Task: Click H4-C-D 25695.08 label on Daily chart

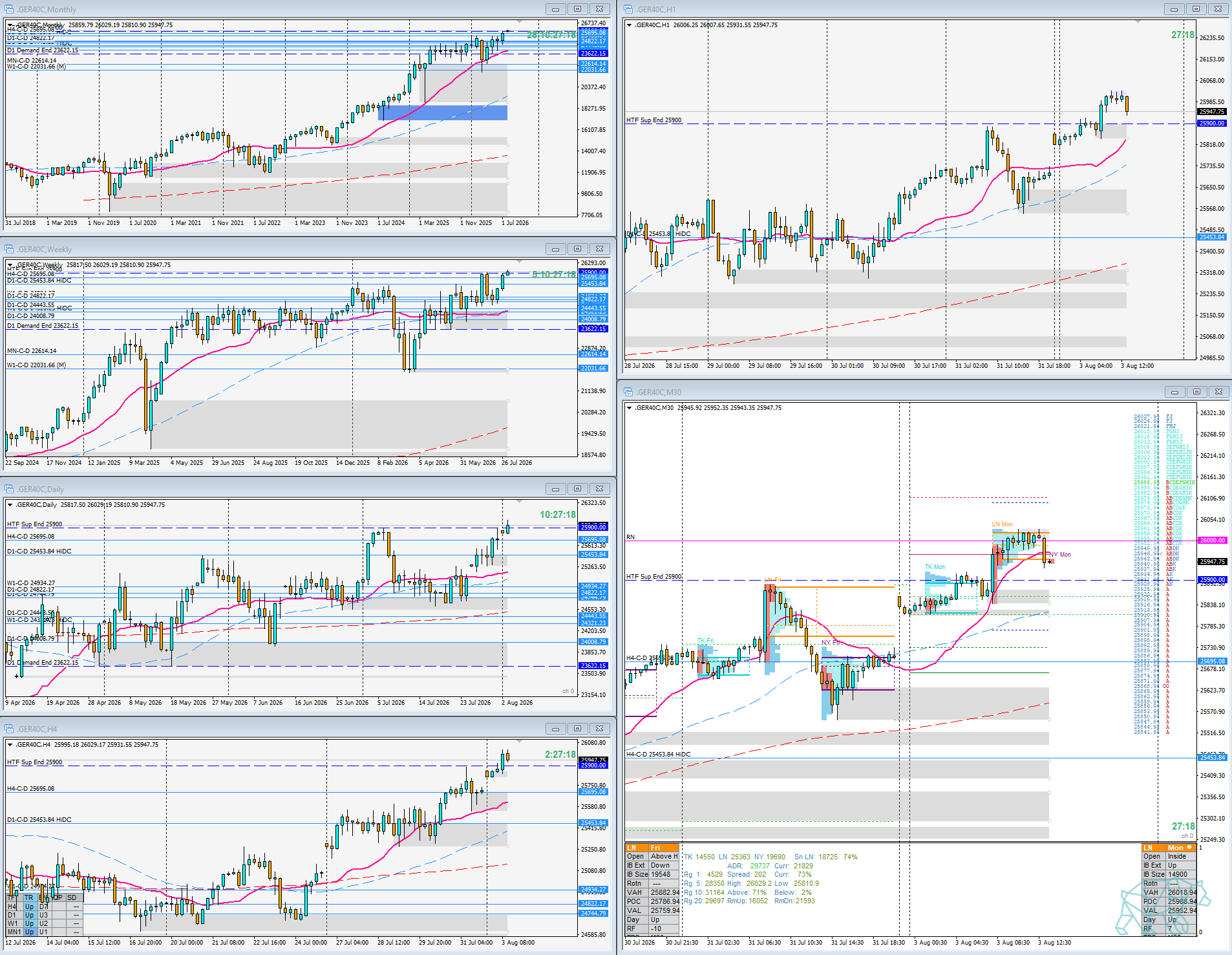Action: click(30, 537)
